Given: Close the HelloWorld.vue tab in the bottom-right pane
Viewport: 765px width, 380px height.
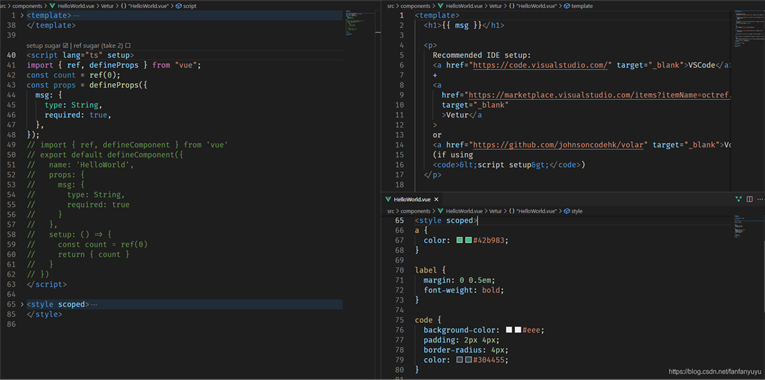Looking at the screenshot, I should coord(436,199).
